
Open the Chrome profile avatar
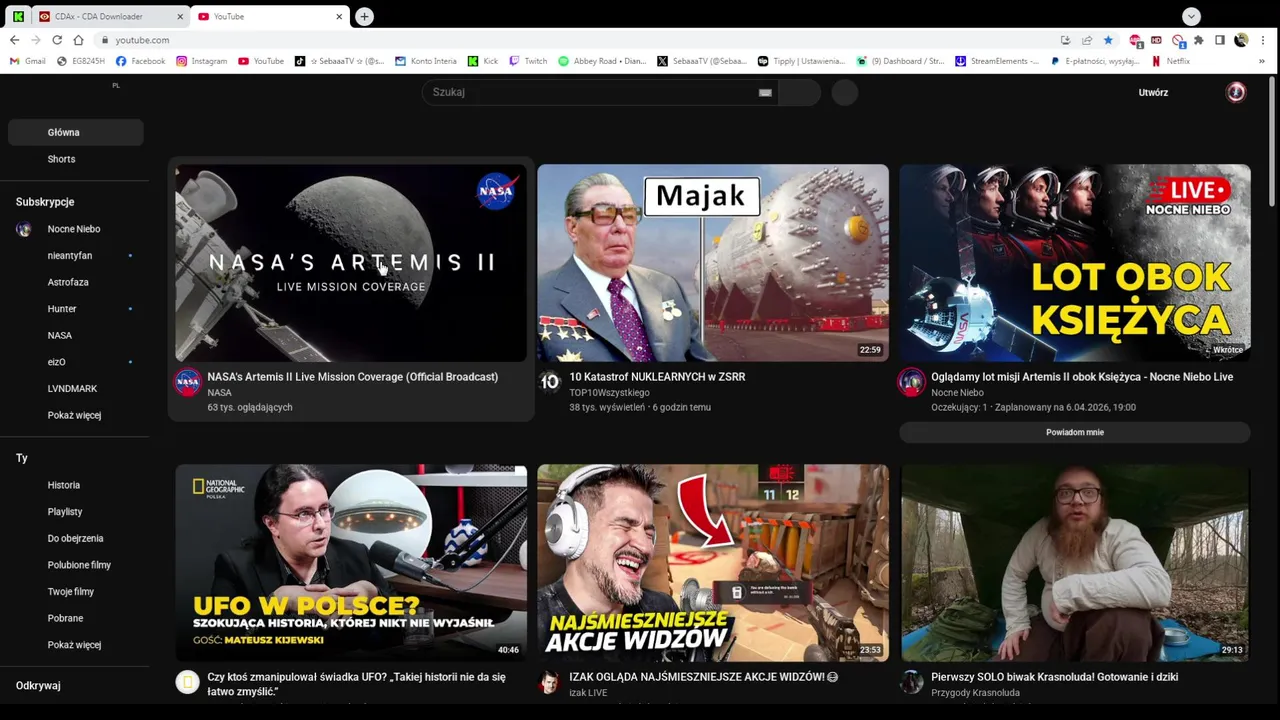[x=1241, y=40]
